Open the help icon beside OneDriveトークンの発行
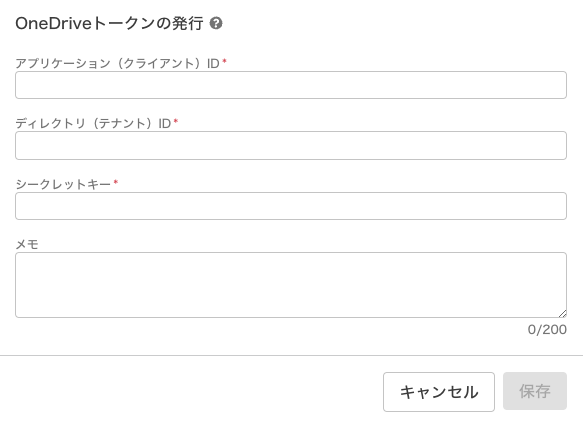 point(216,23)
